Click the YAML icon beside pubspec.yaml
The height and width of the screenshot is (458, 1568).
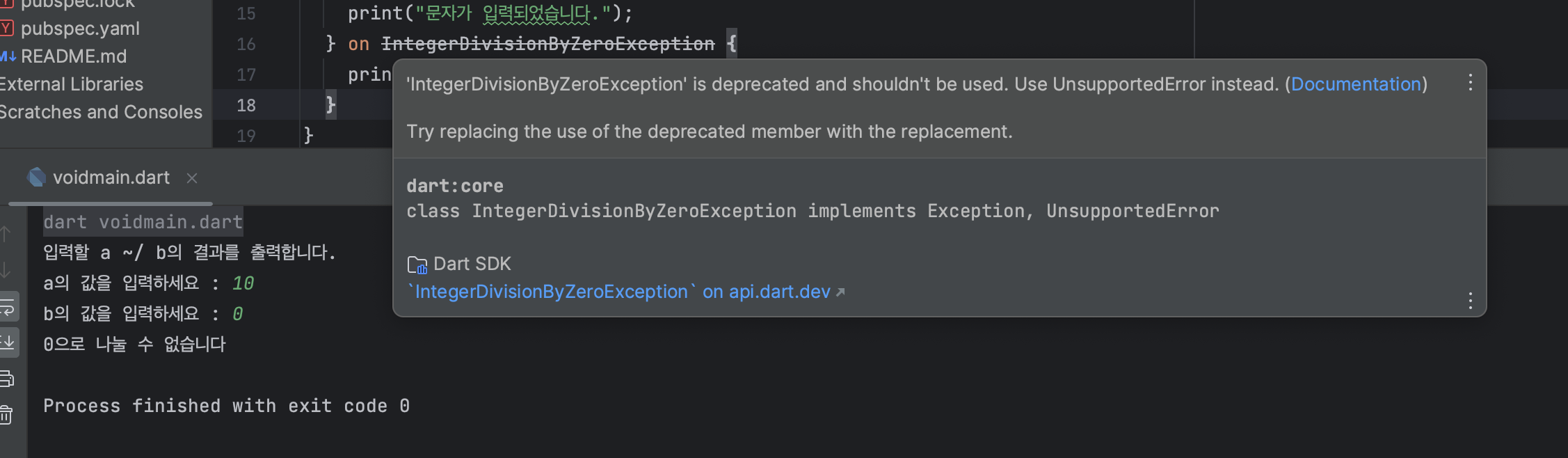pyautogui.click(x=6, y=29)
